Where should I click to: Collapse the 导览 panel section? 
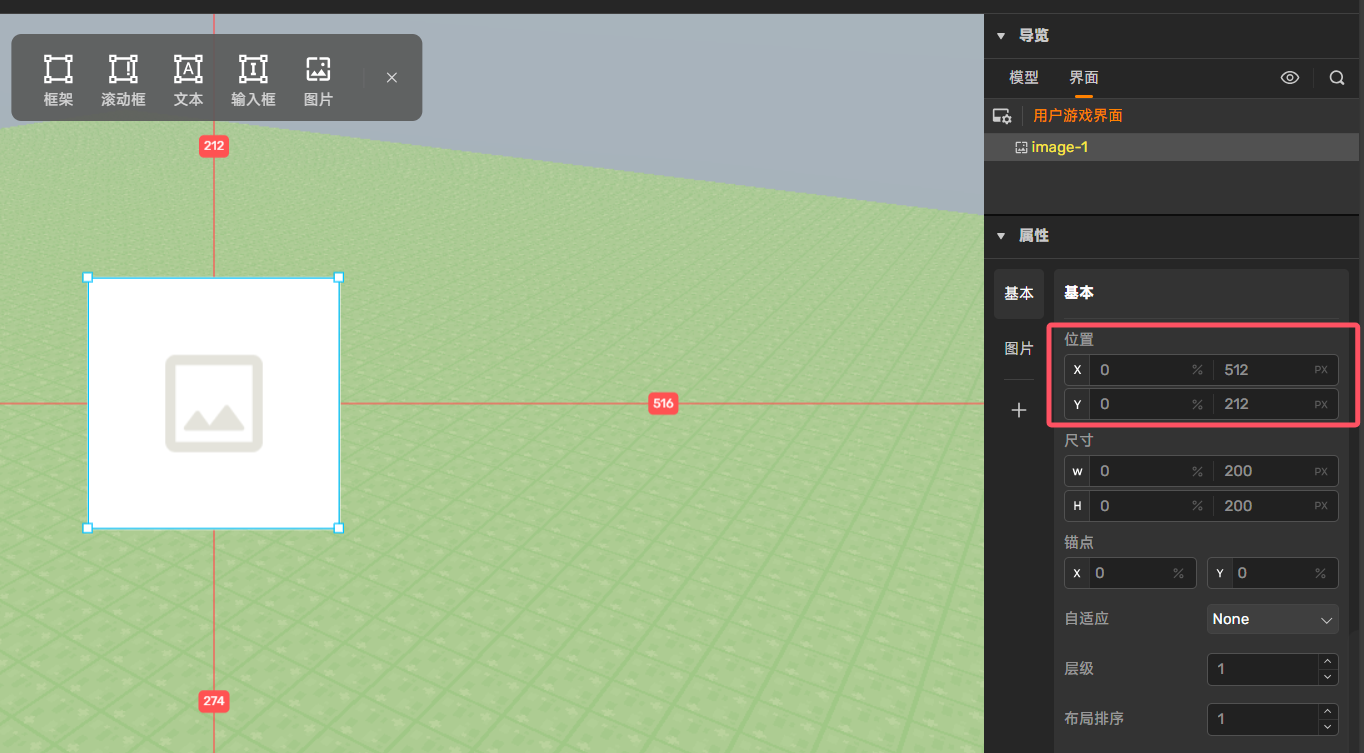[1001, 36]
